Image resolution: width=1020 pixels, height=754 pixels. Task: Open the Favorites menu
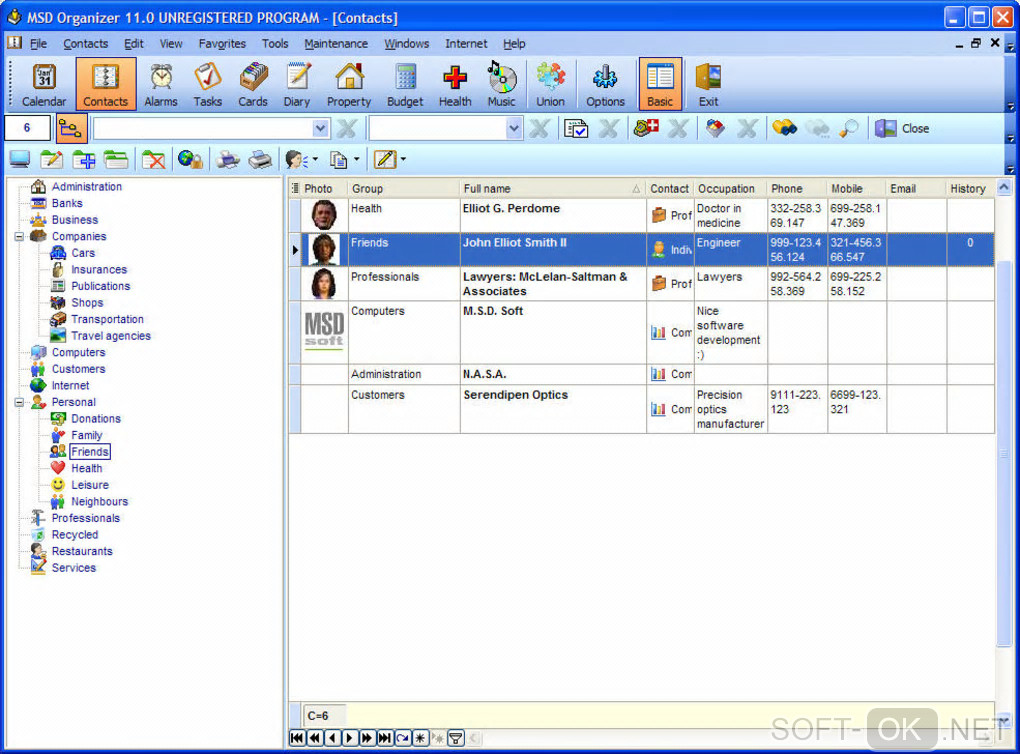tap(222, 44)
